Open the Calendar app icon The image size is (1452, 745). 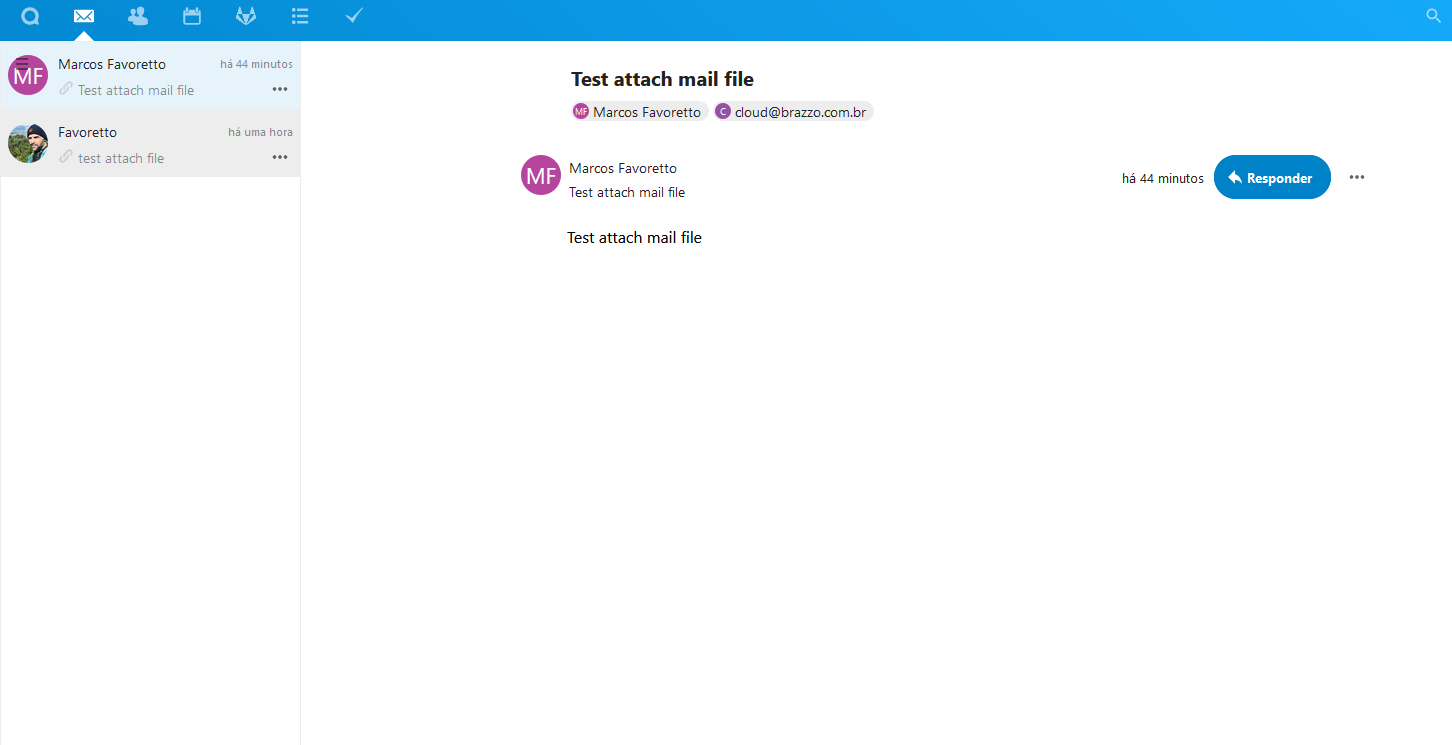(192, 16)
